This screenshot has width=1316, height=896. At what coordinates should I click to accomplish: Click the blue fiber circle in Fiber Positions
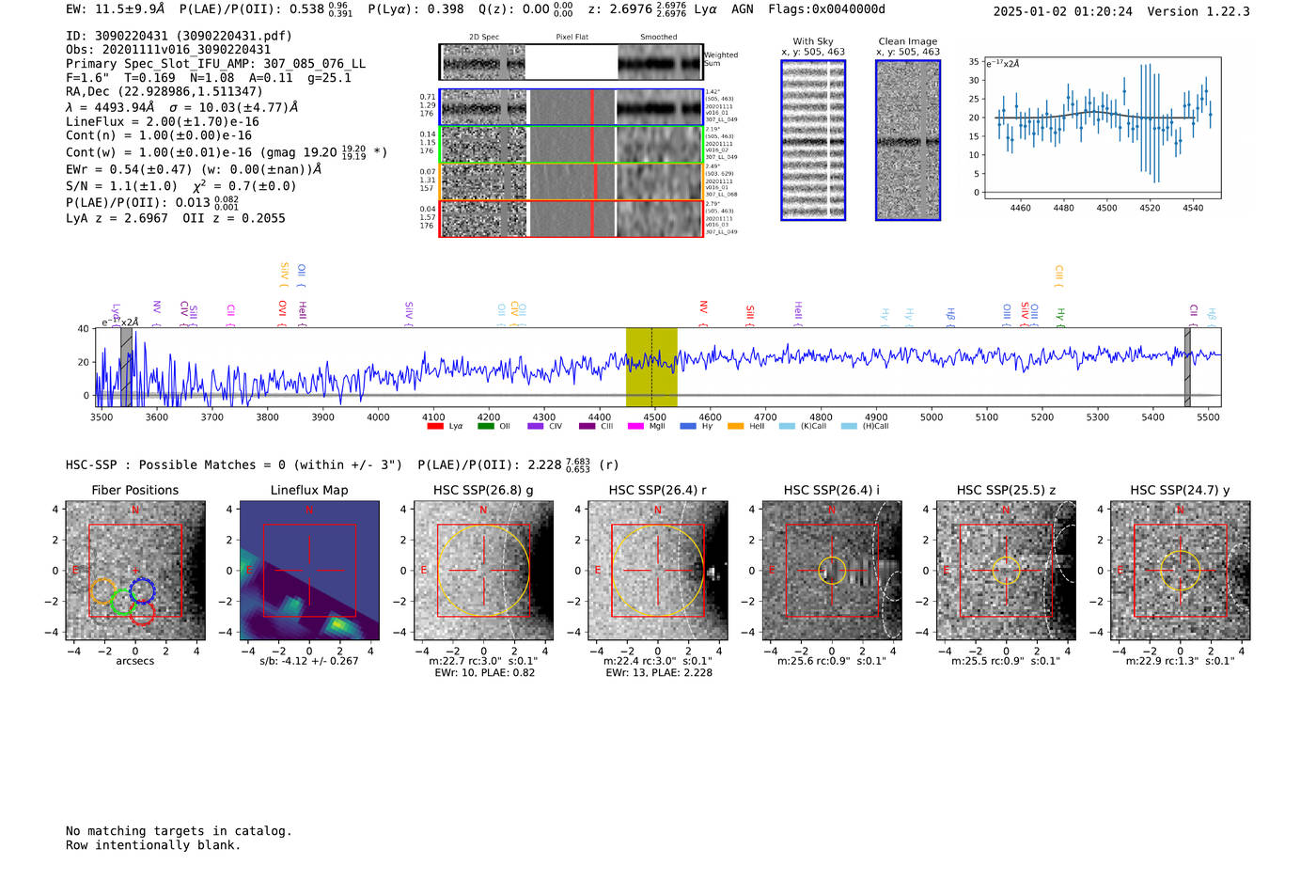[x=142, y=591]
